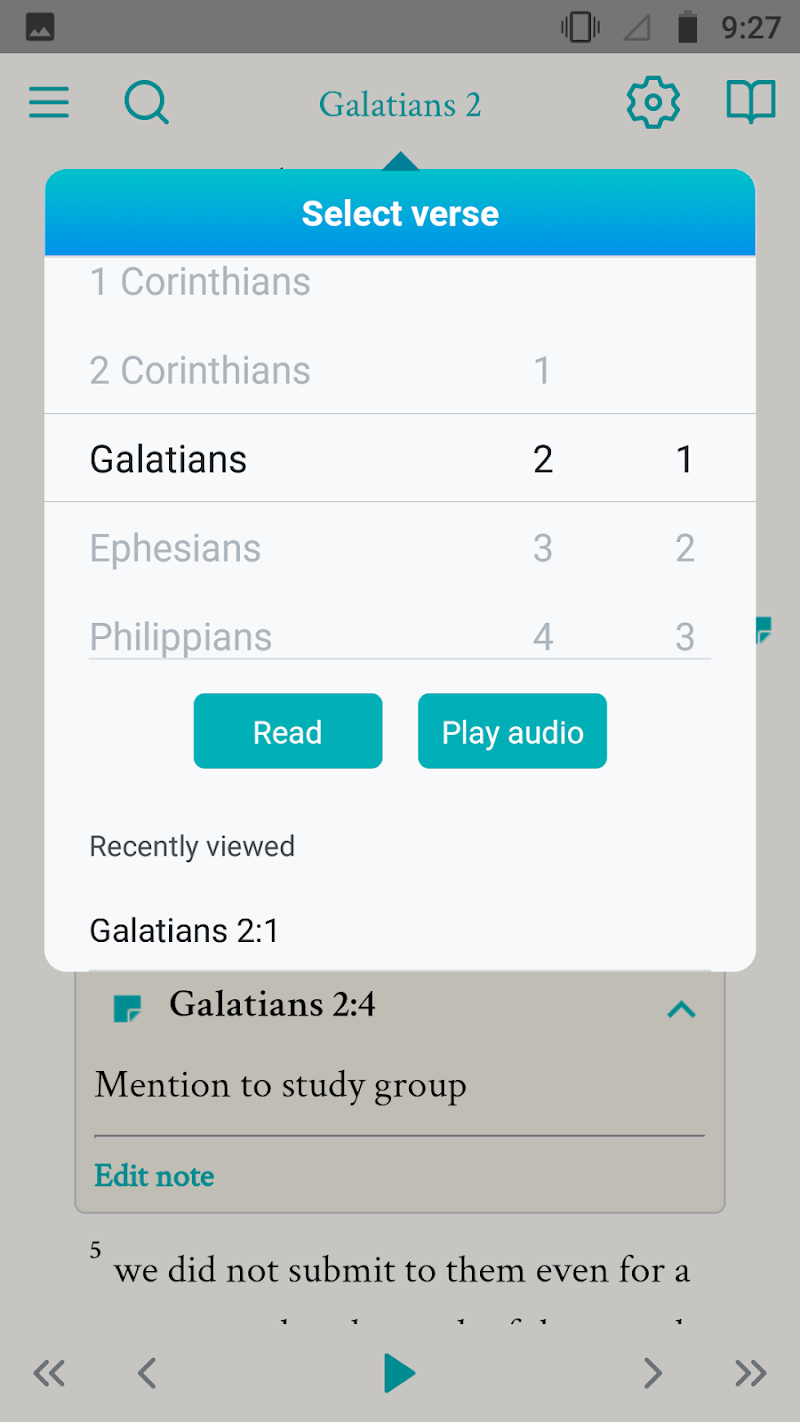The image size is (800, 1422).
Task: Go to previous verse arrow
Action: point(147,1373)
